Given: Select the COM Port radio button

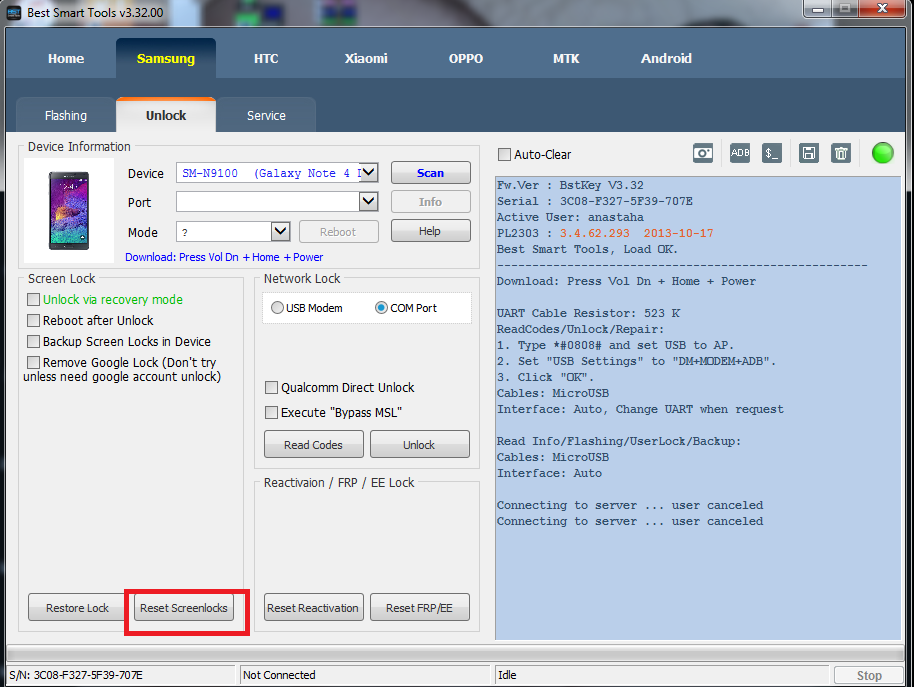Looking at the screenshot, I should [381, 308].
